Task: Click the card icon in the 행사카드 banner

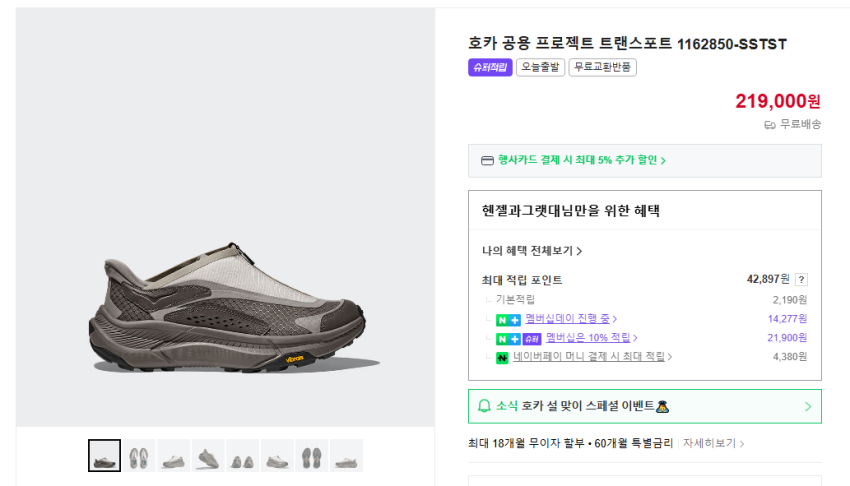Action: 487,160
